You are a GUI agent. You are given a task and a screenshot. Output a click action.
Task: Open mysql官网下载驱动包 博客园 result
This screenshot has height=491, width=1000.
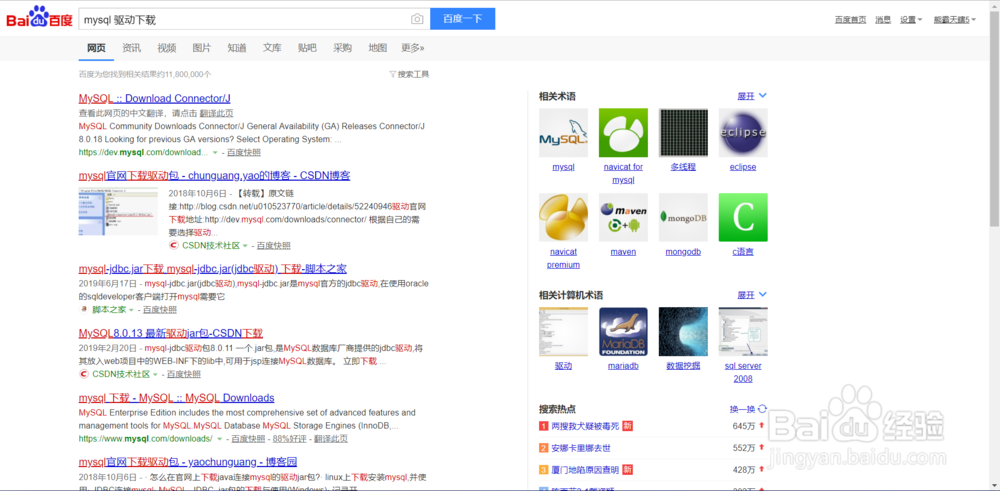coord(188,462)
